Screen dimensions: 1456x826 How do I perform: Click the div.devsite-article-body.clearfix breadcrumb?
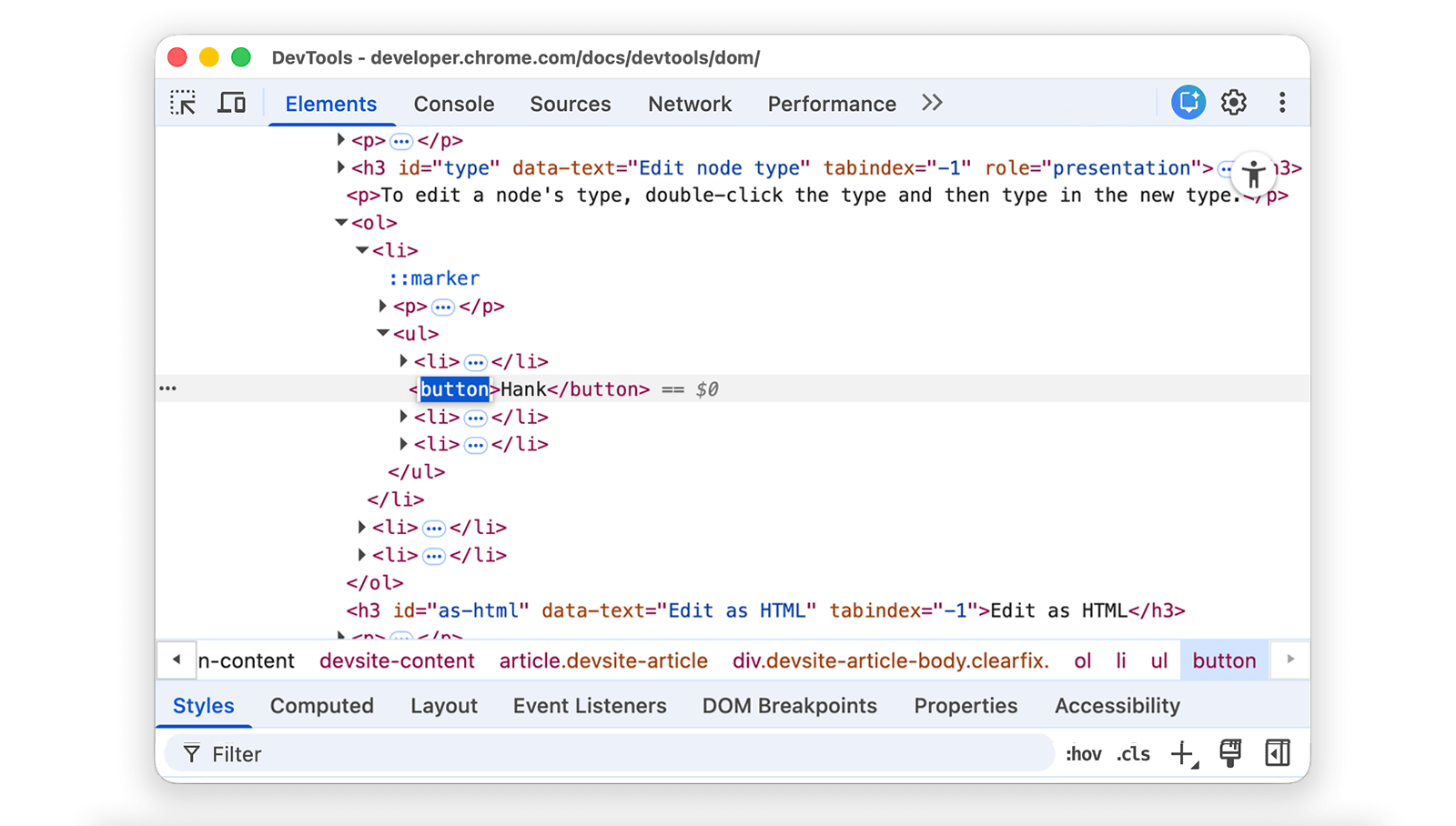[890, 660]
